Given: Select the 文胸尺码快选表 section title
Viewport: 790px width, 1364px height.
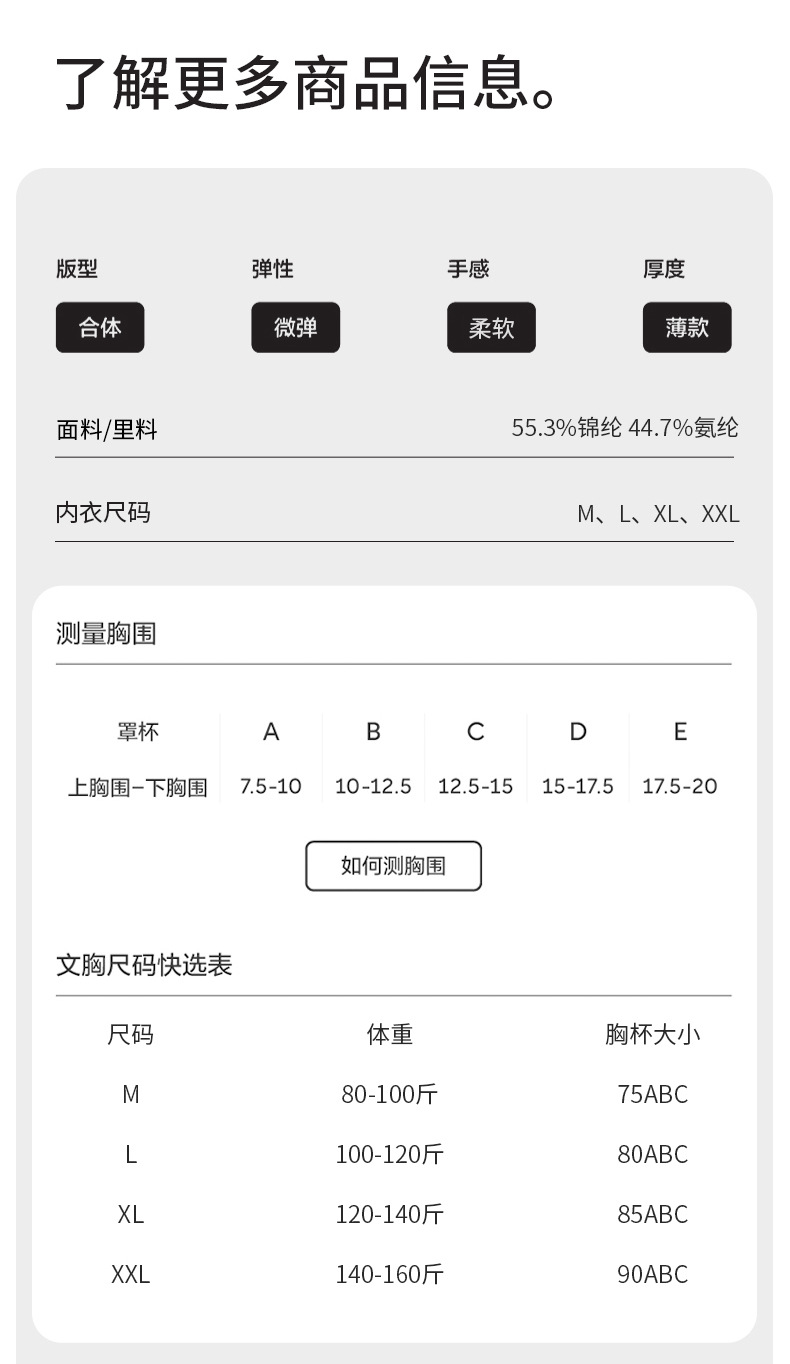Looking at the screenshot, I should [x=144, y=965].
